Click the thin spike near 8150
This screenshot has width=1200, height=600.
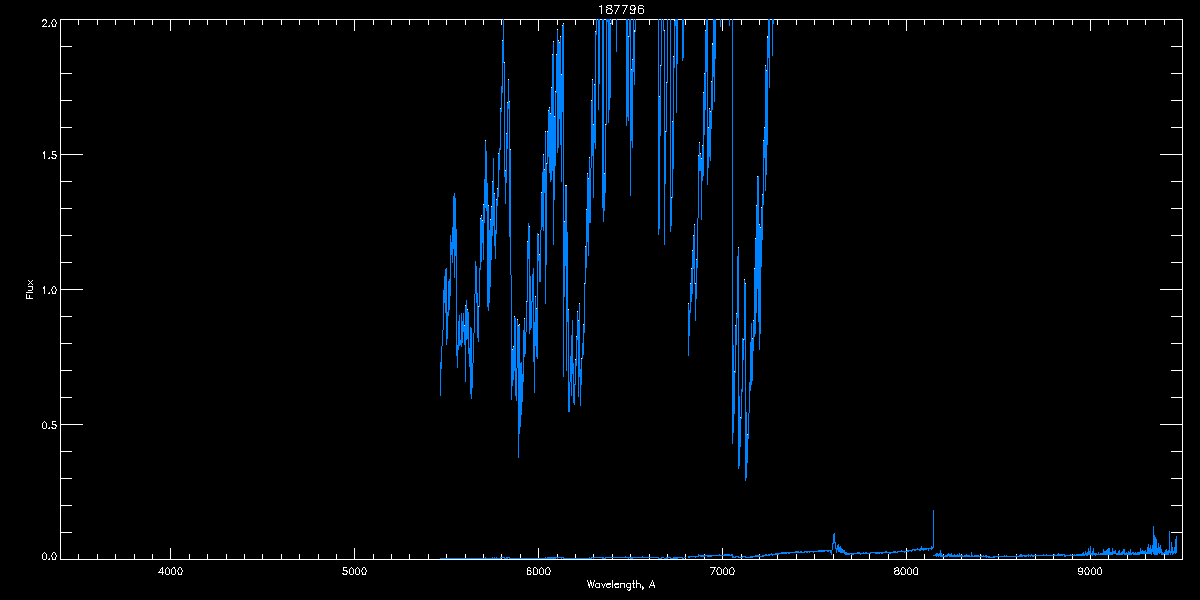pyautogui.click(x=933, y=528)
